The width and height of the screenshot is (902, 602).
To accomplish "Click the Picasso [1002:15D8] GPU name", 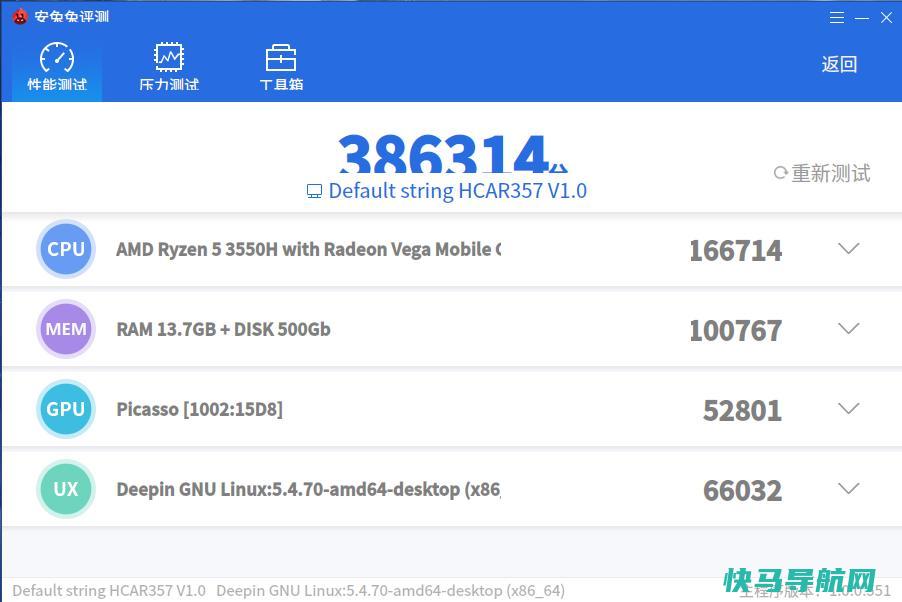I will click(x=200, y=409).
